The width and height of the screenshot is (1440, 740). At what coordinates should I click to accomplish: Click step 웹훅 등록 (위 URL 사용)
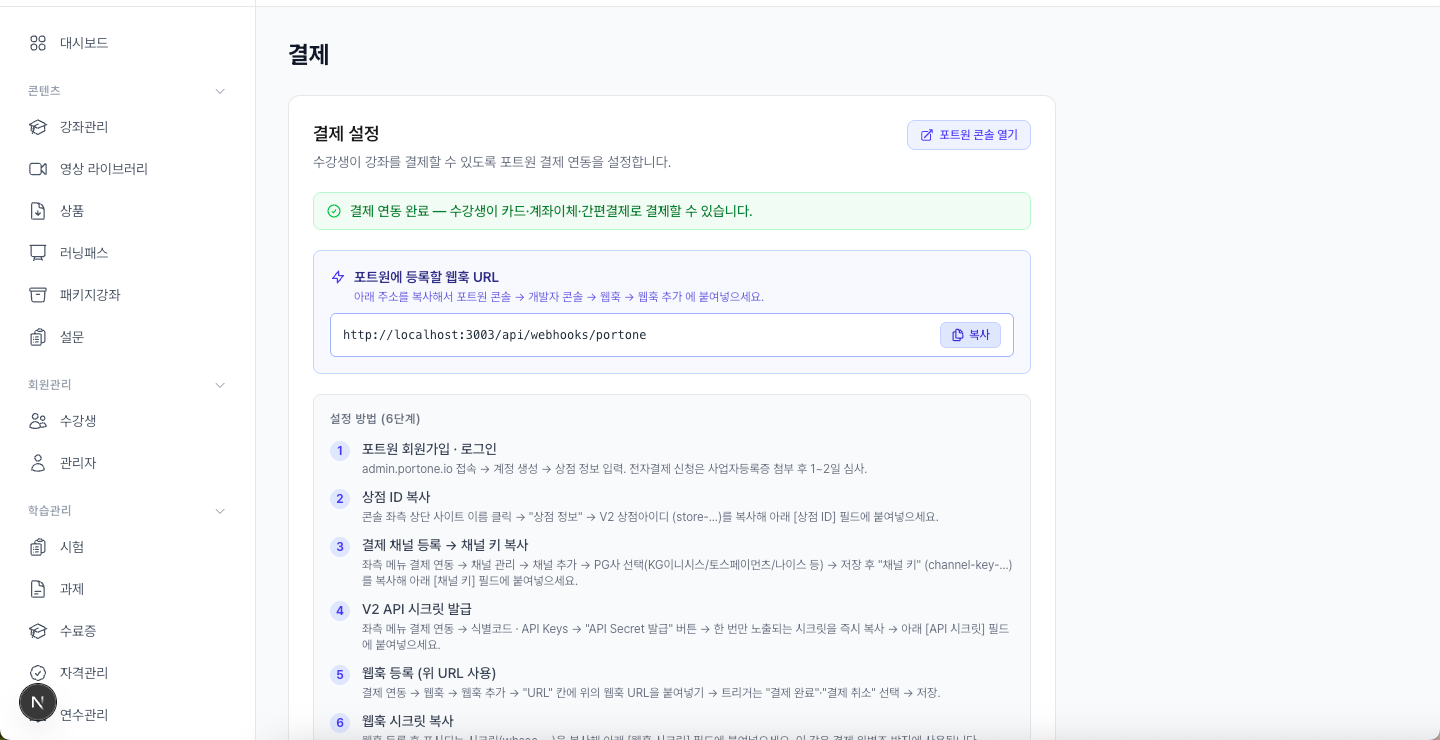pos(429,673)
